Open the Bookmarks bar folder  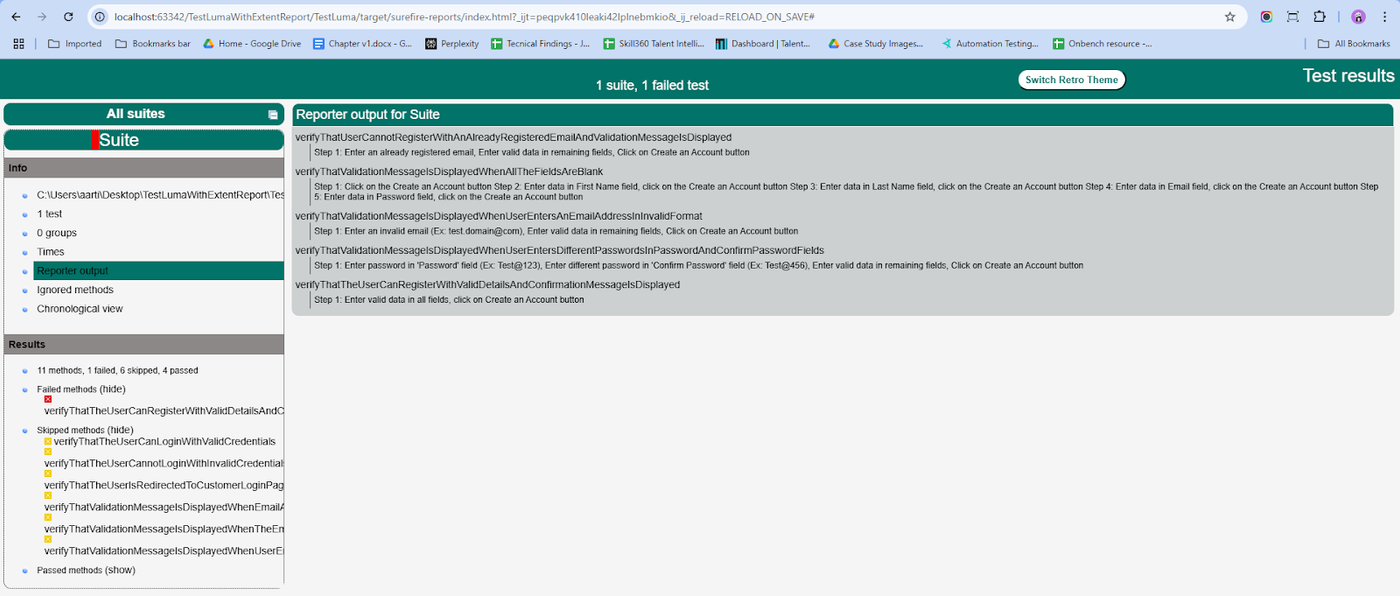153,44
